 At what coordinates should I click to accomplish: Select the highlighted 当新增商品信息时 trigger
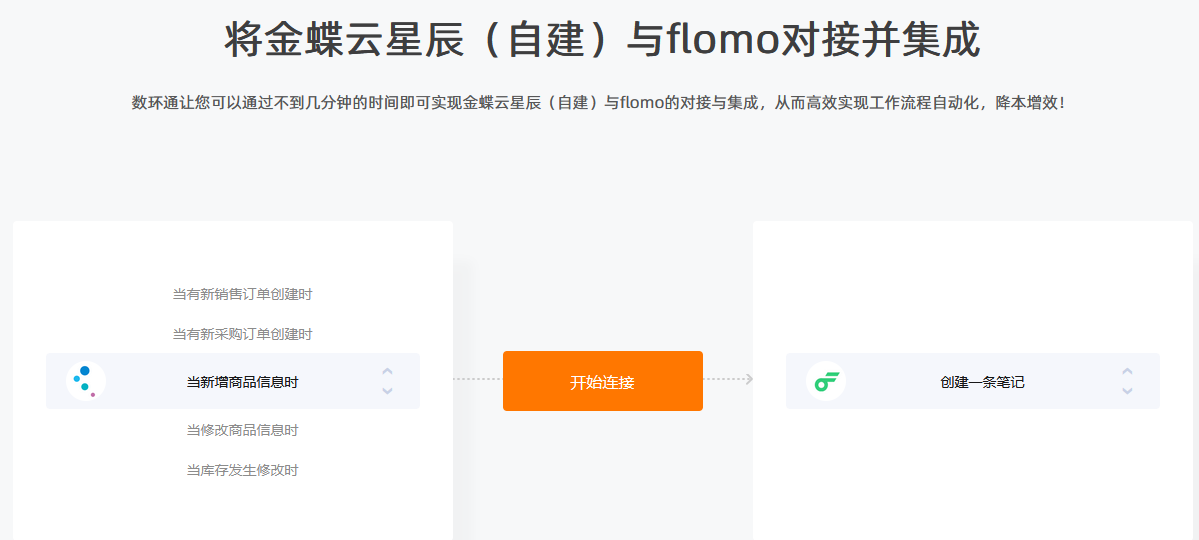(232, 381)
